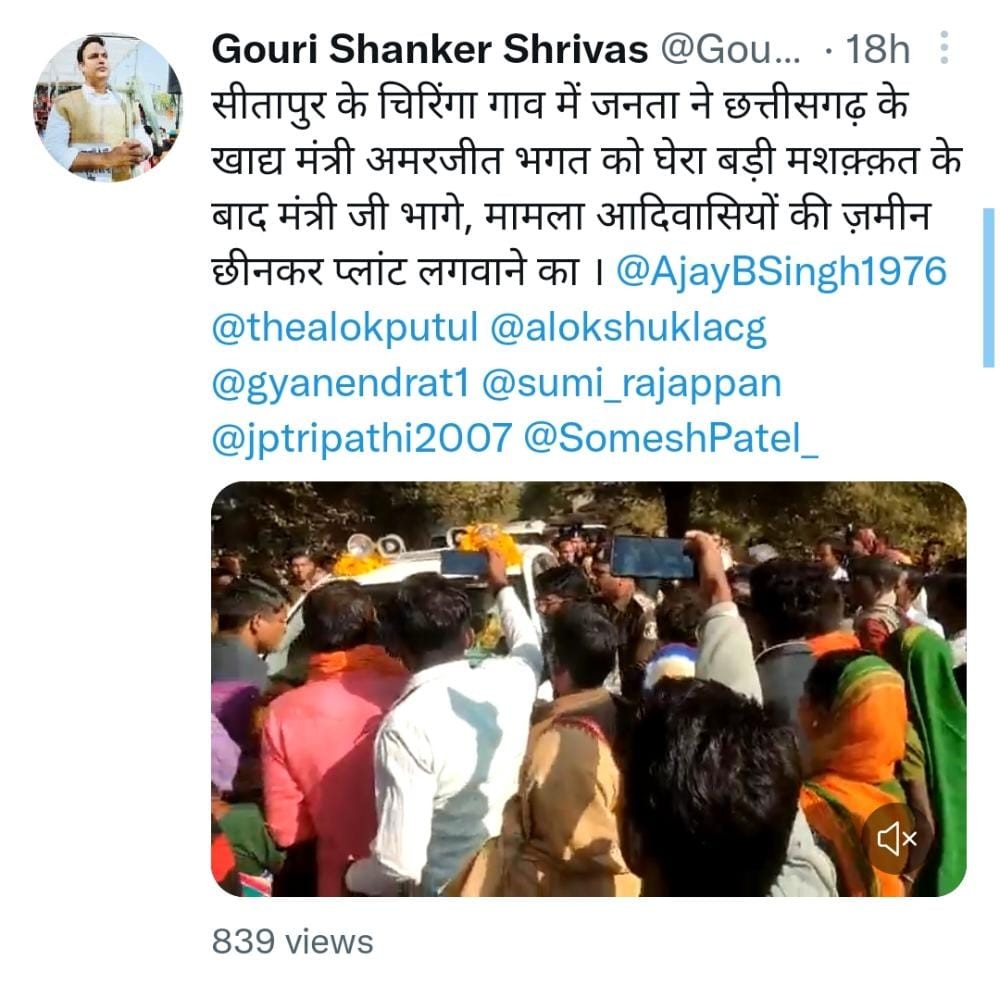Open the @gyanendrat1 mention
1000x985 pixels.
click(x=340, y=384)
